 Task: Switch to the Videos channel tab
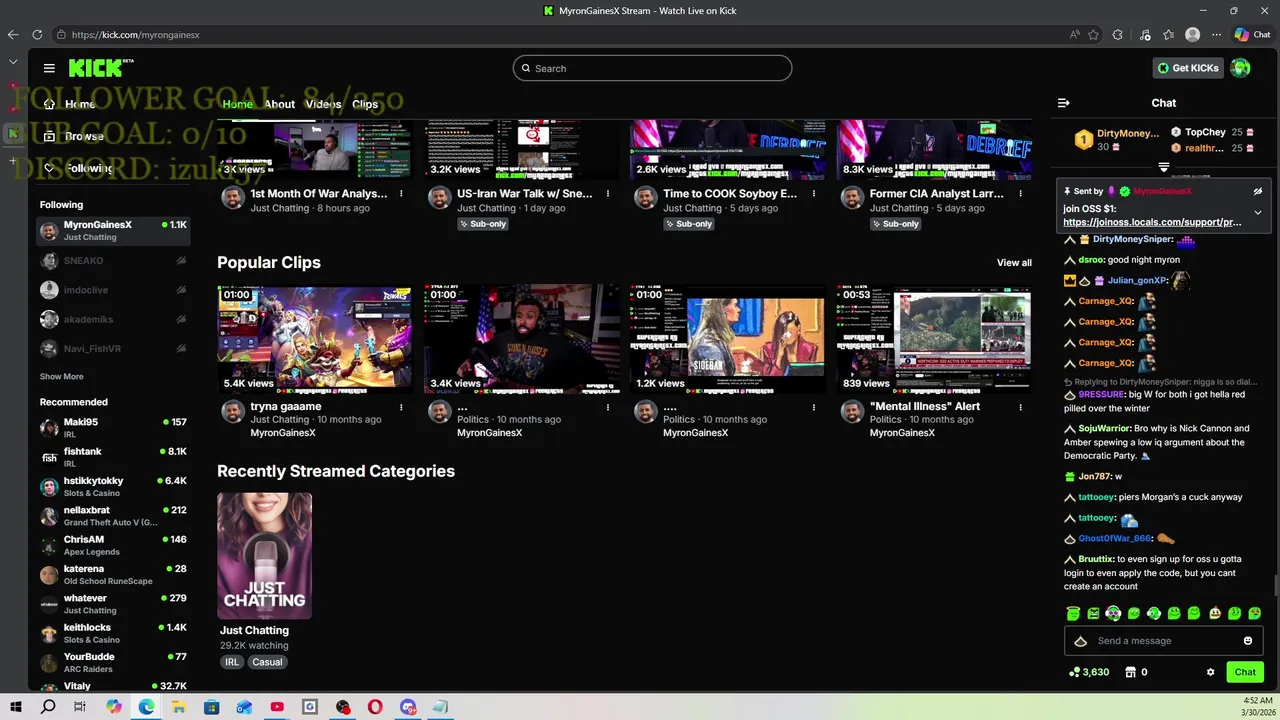323,104
